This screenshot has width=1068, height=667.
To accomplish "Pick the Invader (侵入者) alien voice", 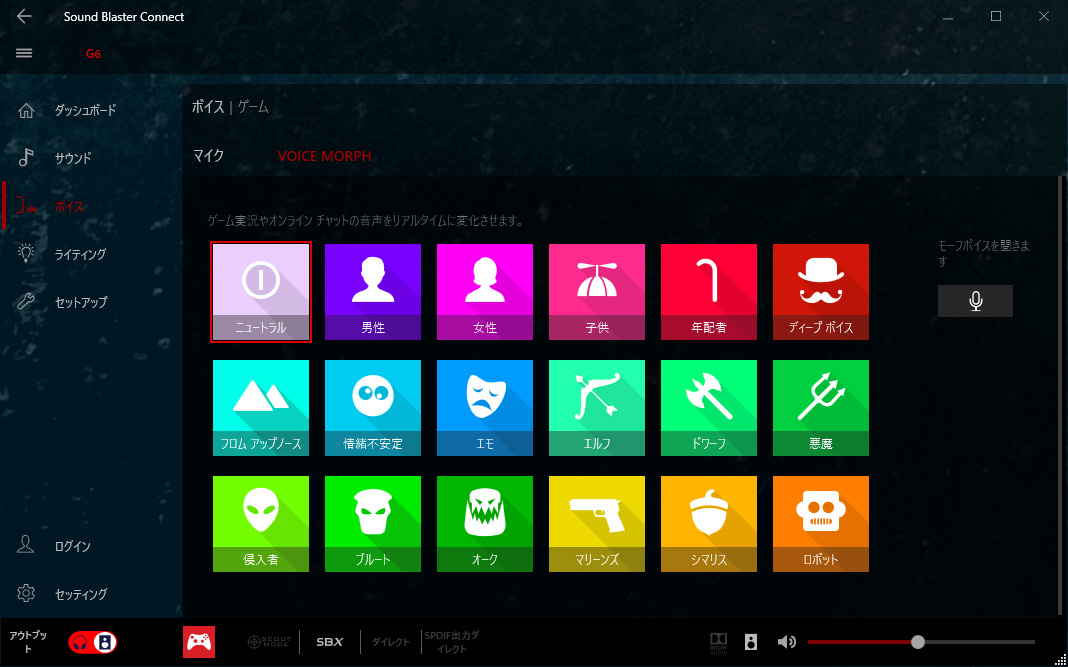I will tap(260, 523).
